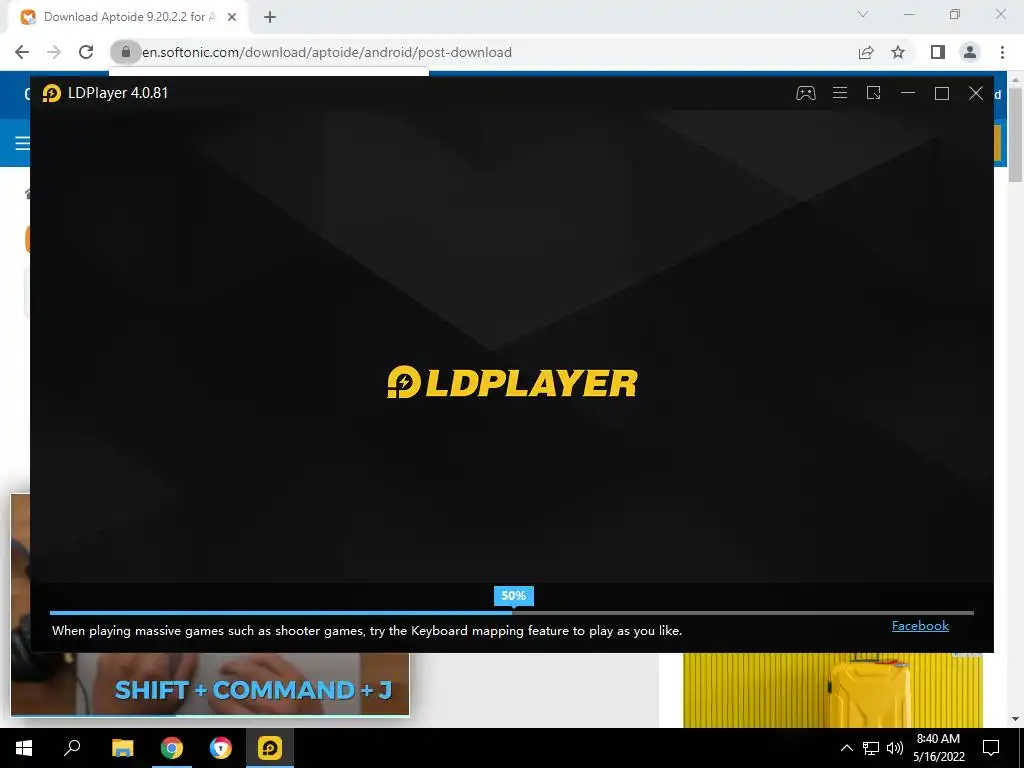Image resolution: width=1024 pixels, height=768 pixels.
Task: Close the Download Aptoide tab
Action: pyautogui.click(x=232, y=17)
